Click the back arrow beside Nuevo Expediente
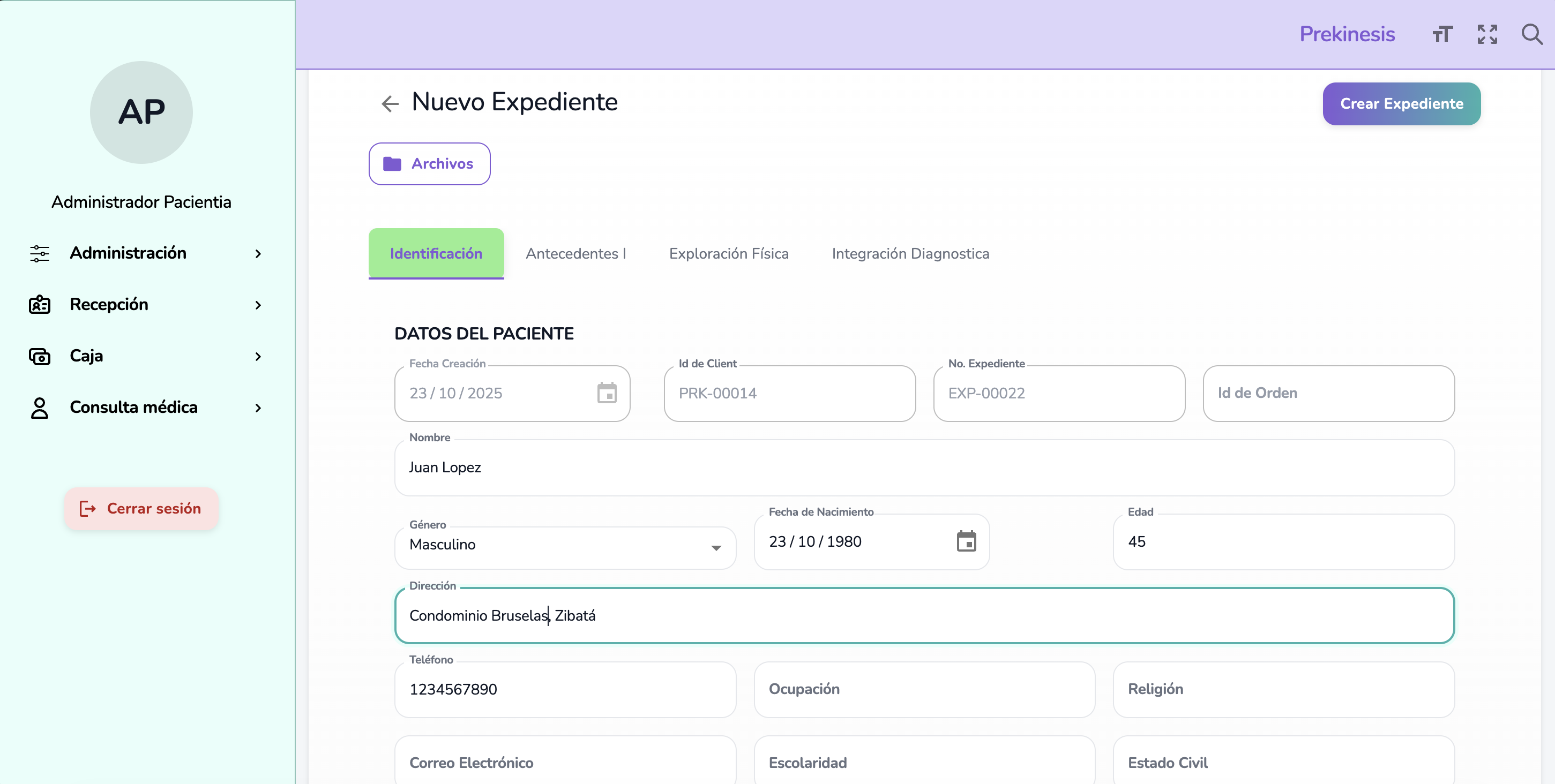Image resolution: width=1555 pixels, height=784 pixels. 390,104
